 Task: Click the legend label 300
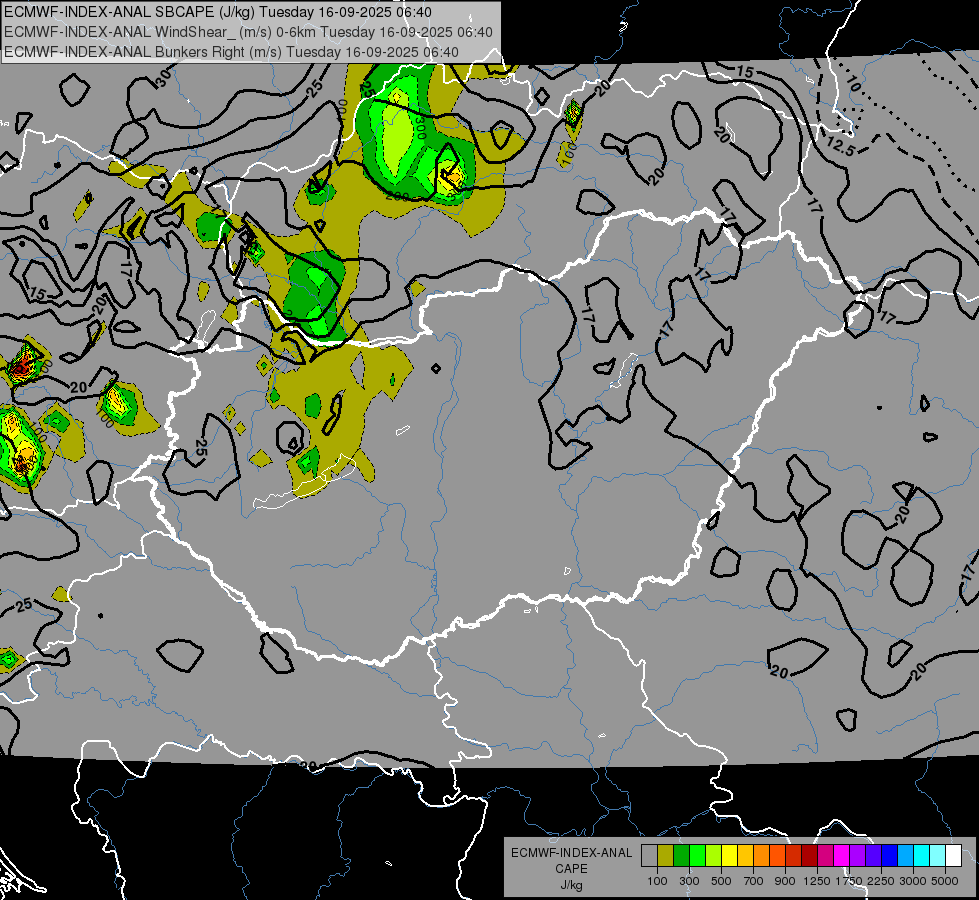coord(689,881)
